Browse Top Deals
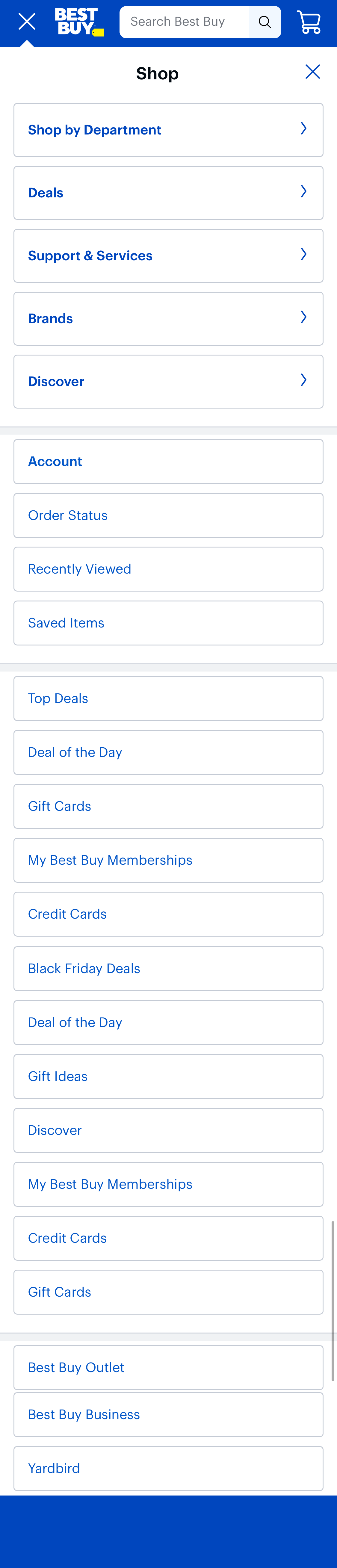 coord(168,698)
